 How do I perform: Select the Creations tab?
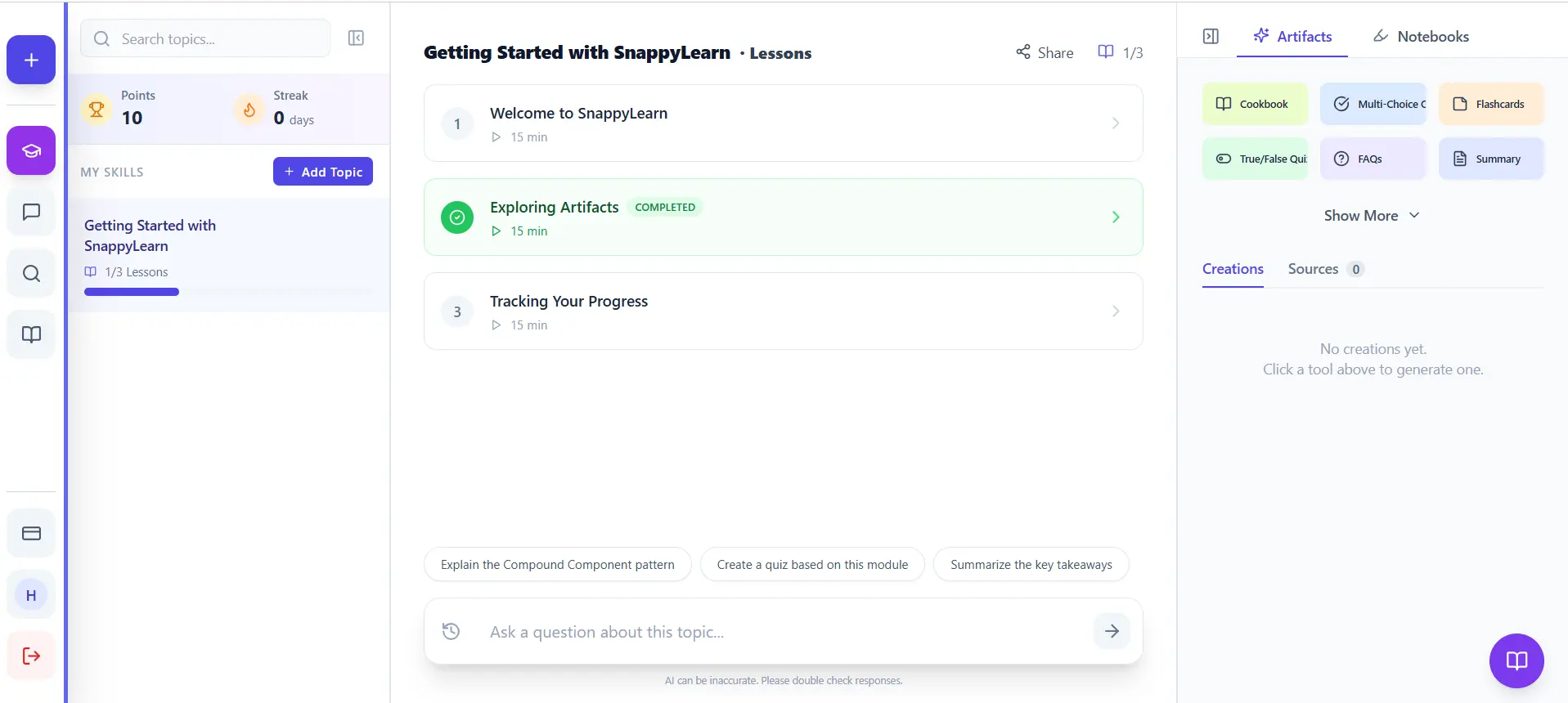click(x=1233, y=269)
